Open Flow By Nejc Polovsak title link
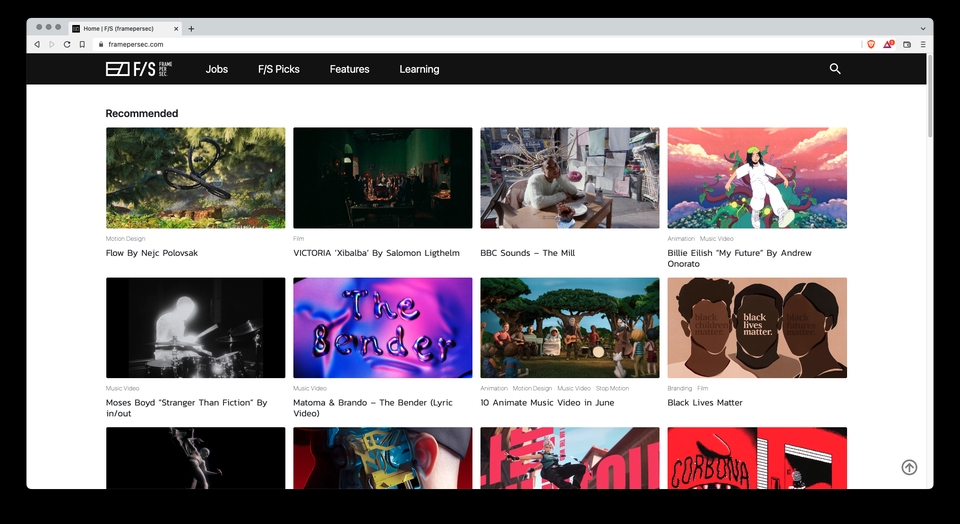The width and height of the screenshot is (960, 524). (x=152, y=253)
